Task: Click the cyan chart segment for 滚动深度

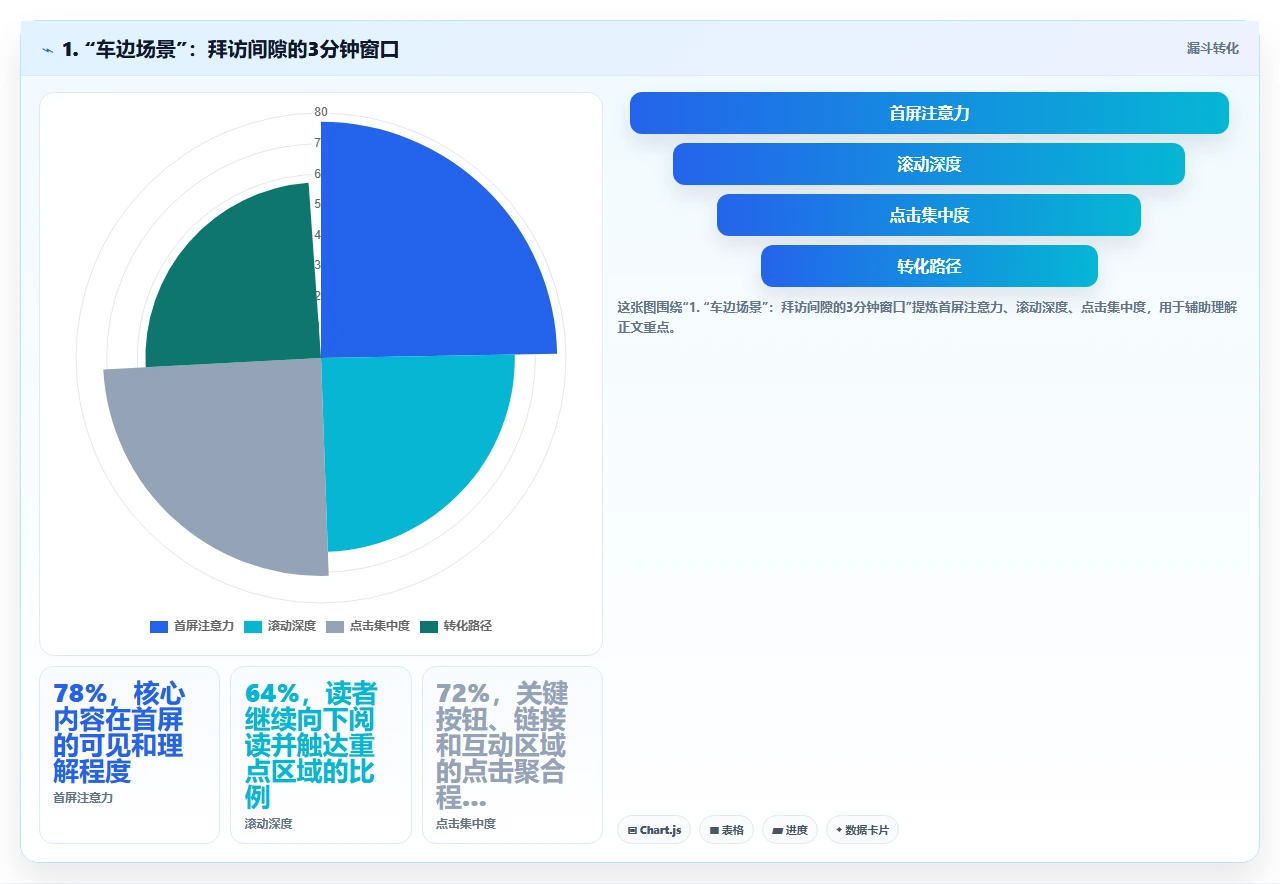Action: point(405,440)
